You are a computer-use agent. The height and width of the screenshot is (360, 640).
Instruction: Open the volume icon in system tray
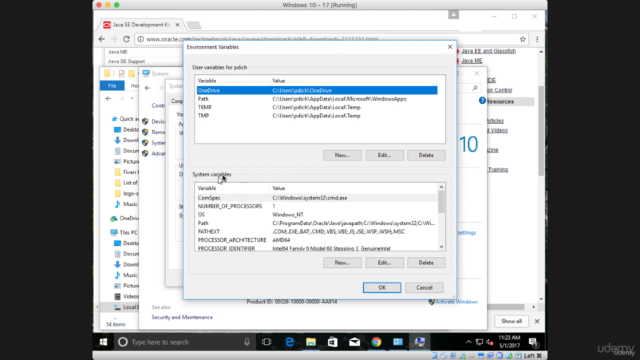[489, 342]
